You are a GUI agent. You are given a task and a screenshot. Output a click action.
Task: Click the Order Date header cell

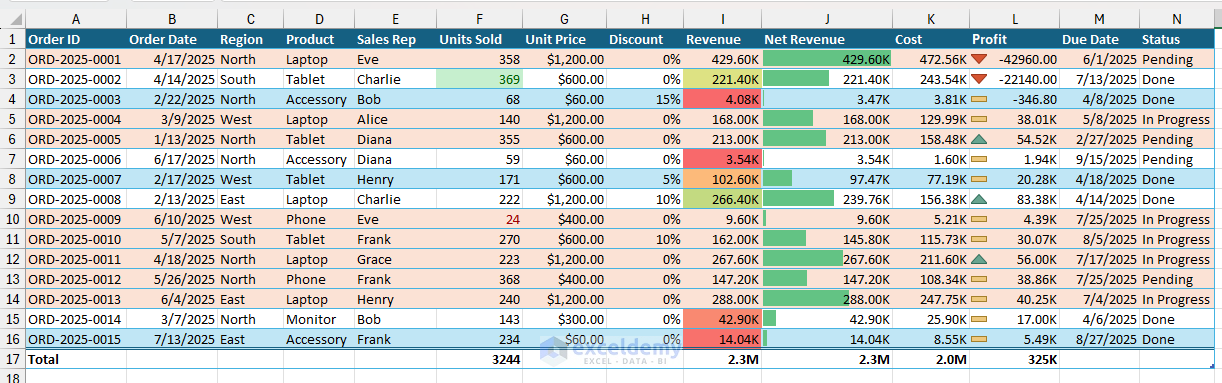pos(172,39)
